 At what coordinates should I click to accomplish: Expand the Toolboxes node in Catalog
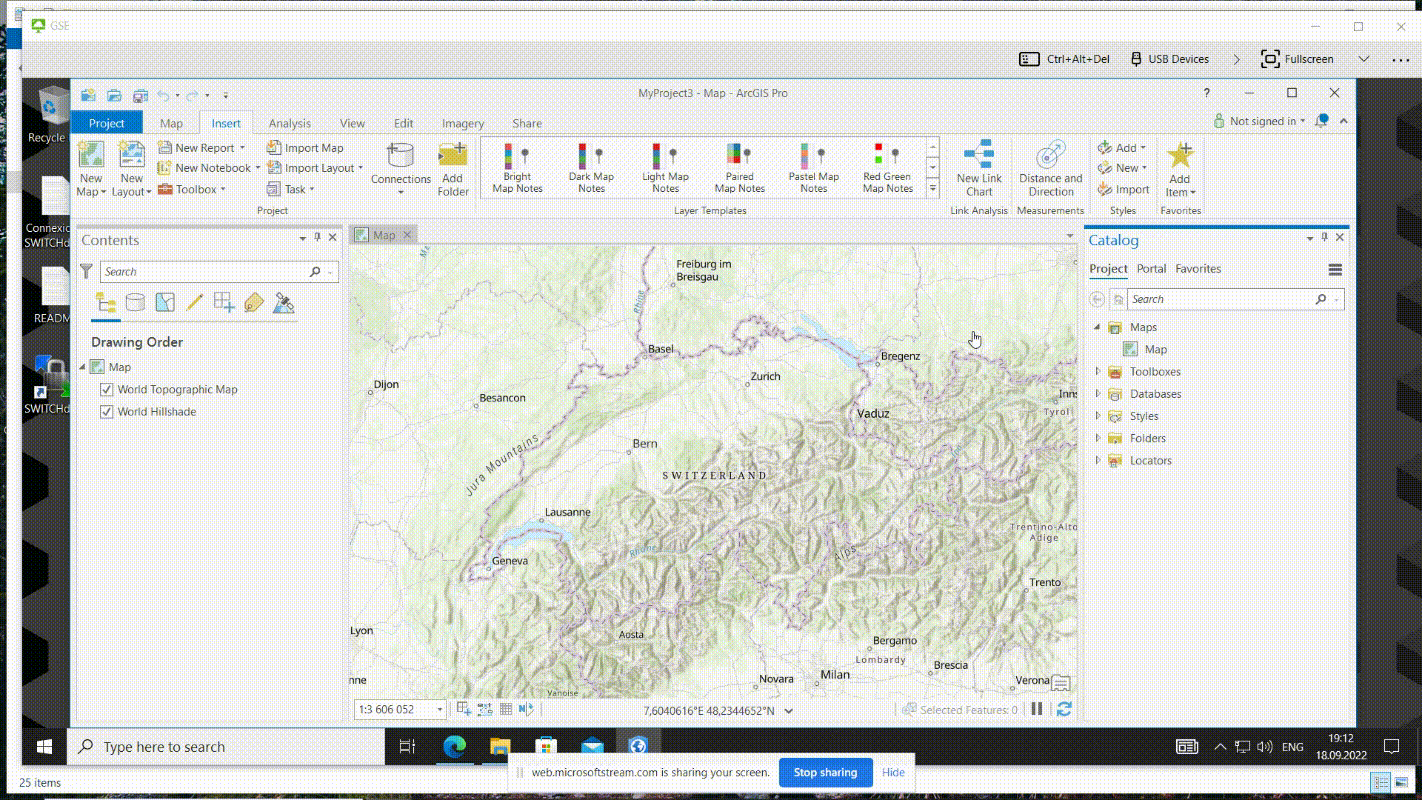pyautogui.click(x=1098, y=372)
